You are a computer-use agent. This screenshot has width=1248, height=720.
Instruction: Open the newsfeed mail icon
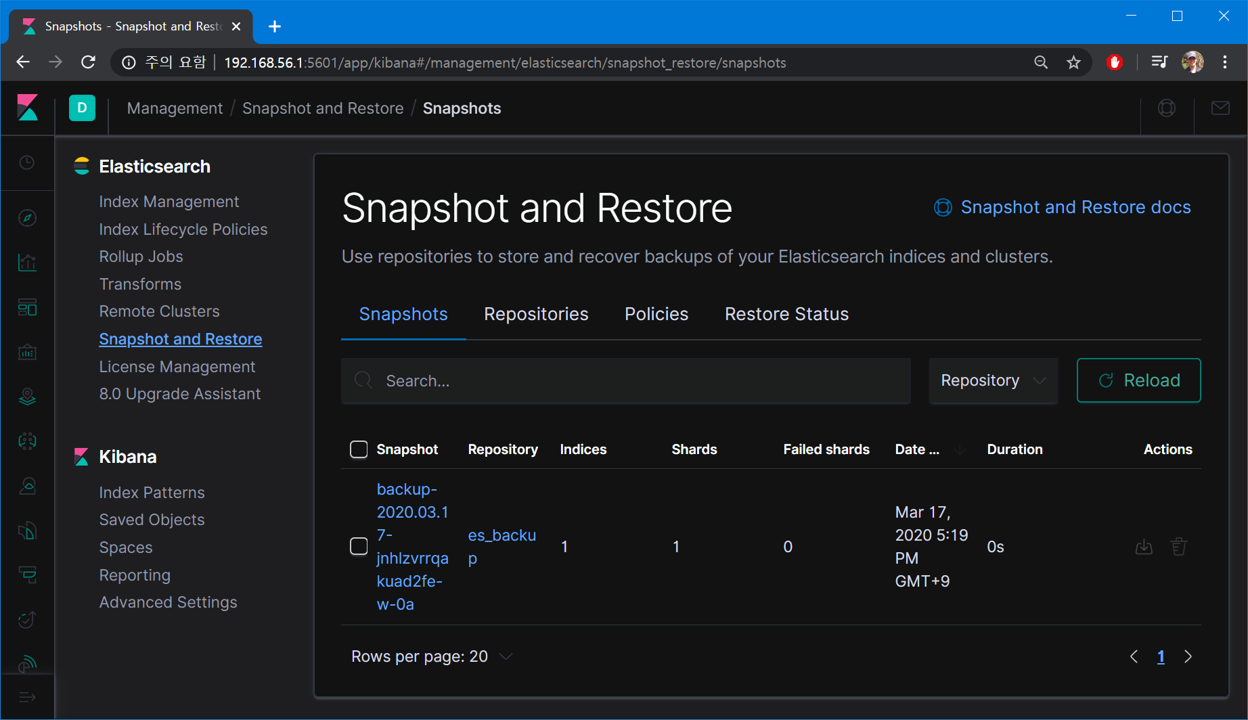[x=1220, y=108]
